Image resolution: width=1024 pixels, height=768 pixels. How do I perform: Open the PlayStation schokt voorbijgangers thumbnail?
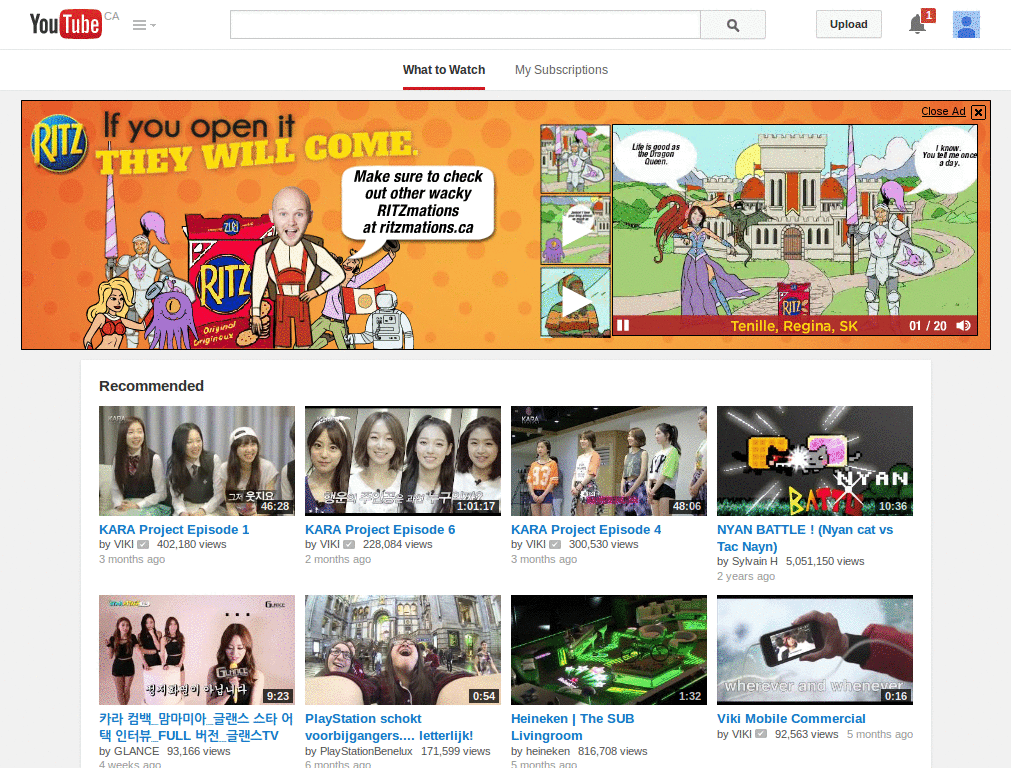pyautogui.click(x=403, y=650)
